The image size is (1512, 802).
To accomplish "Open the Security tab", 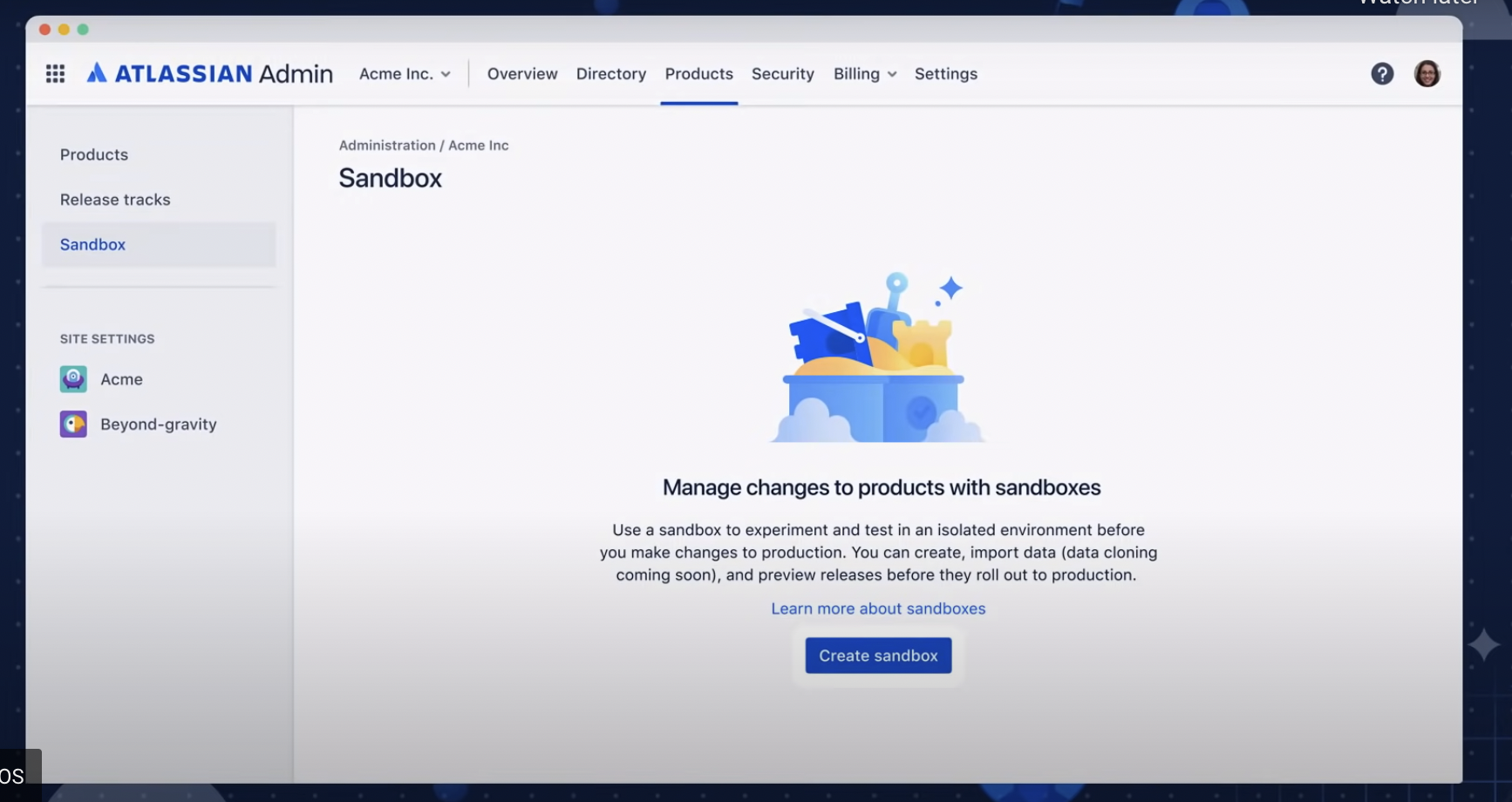I will point(783,74).
